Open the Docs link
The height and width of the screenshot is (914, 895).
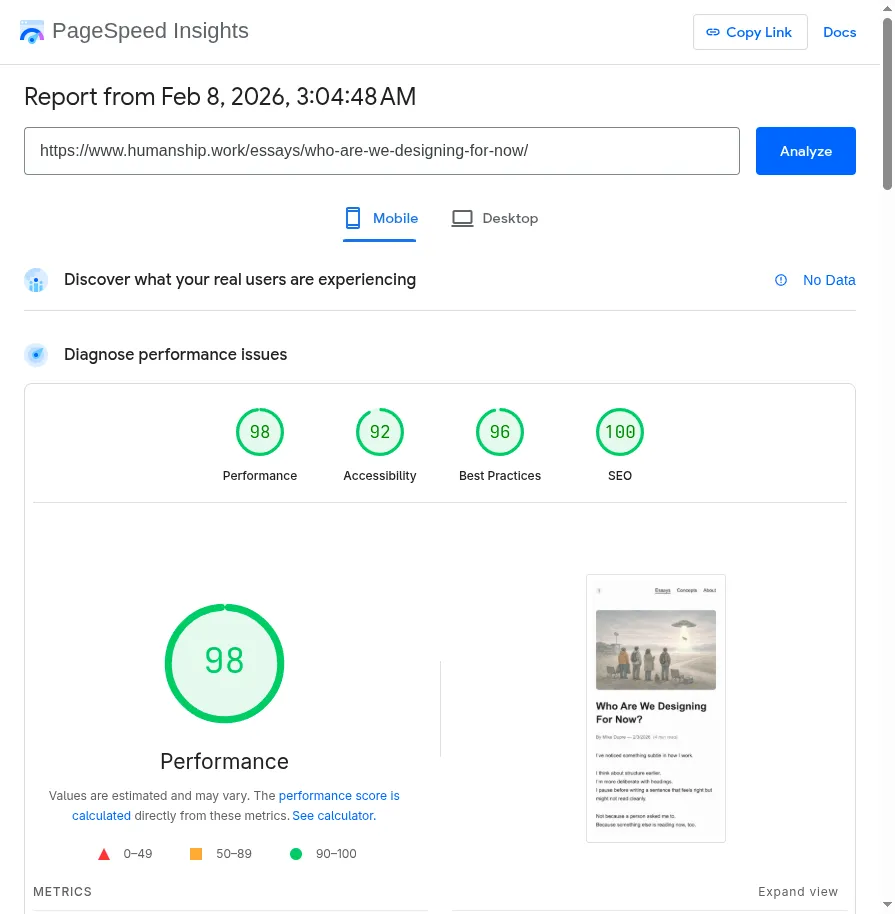839,32
